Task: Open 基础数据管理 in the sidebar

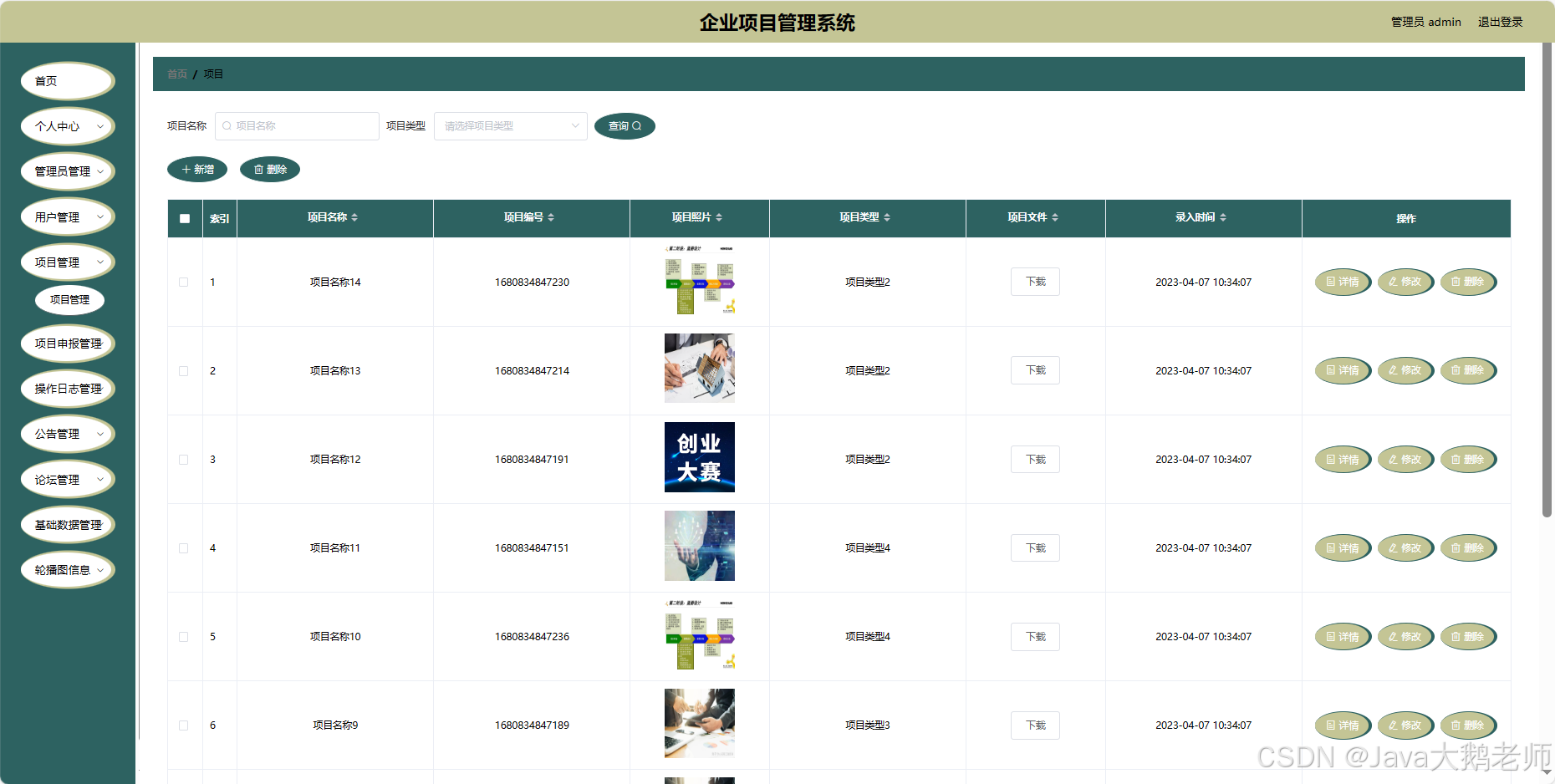Action: click(x=68, y=525)
